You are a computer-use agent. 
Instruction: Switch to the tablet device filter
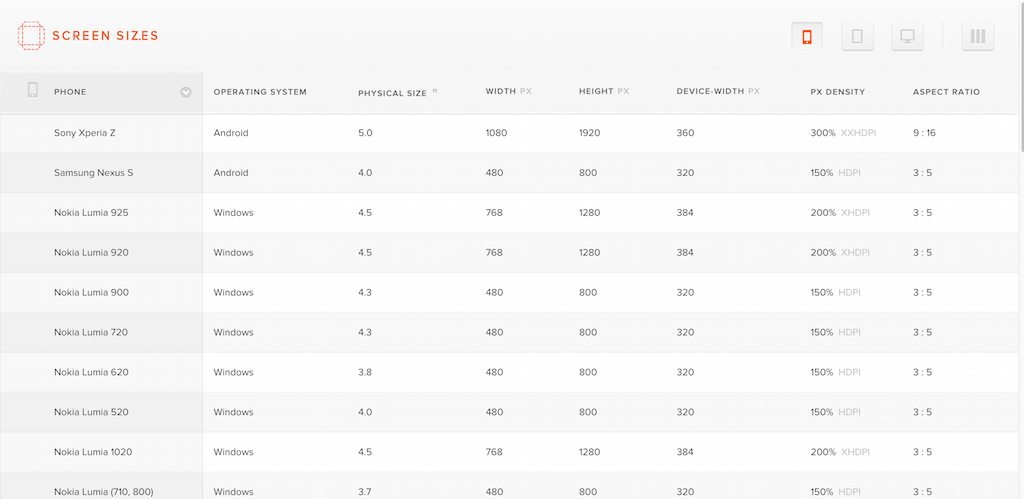click(857, 37)
